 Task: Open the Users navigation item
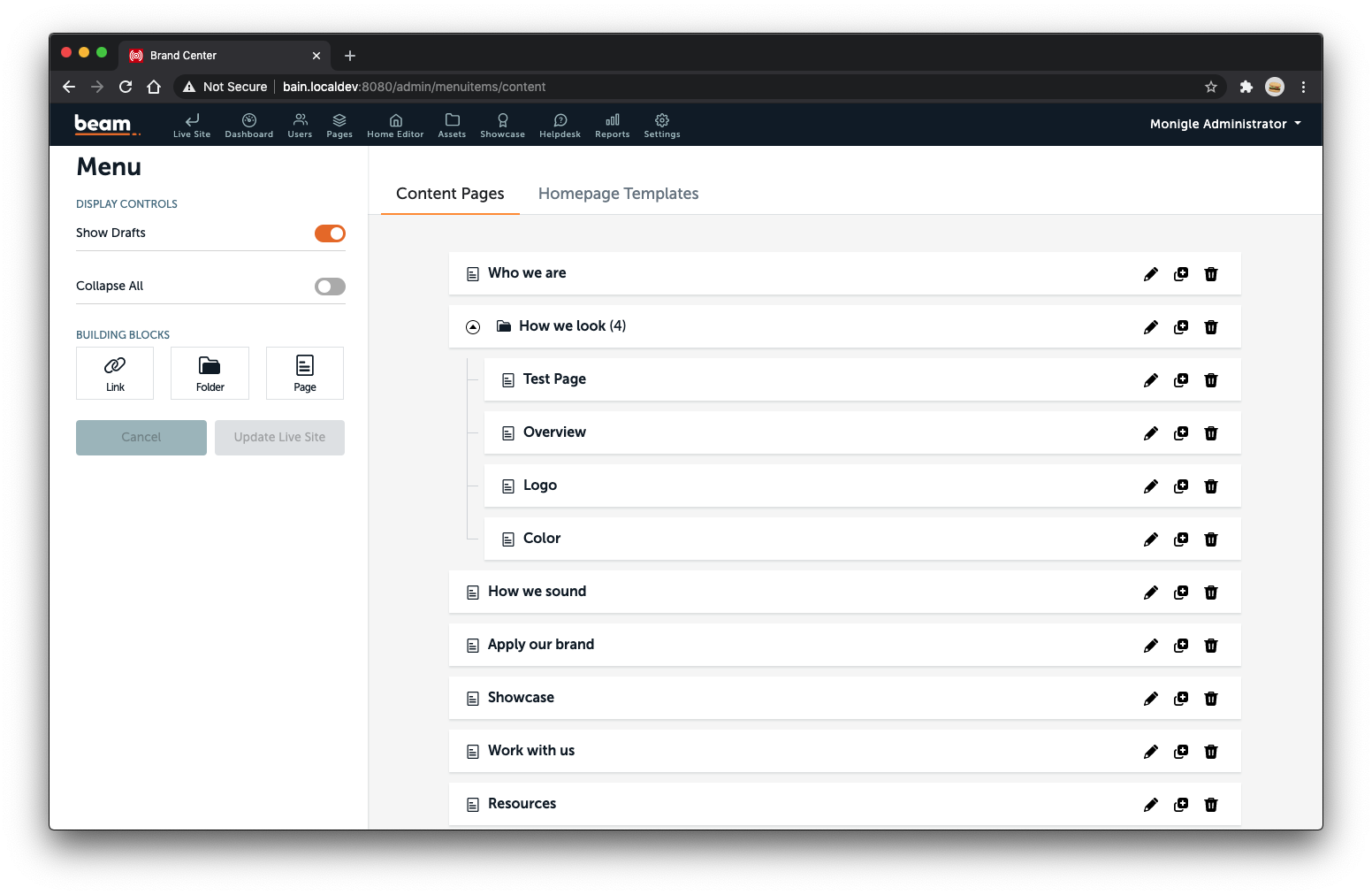(x=300, y=126)
